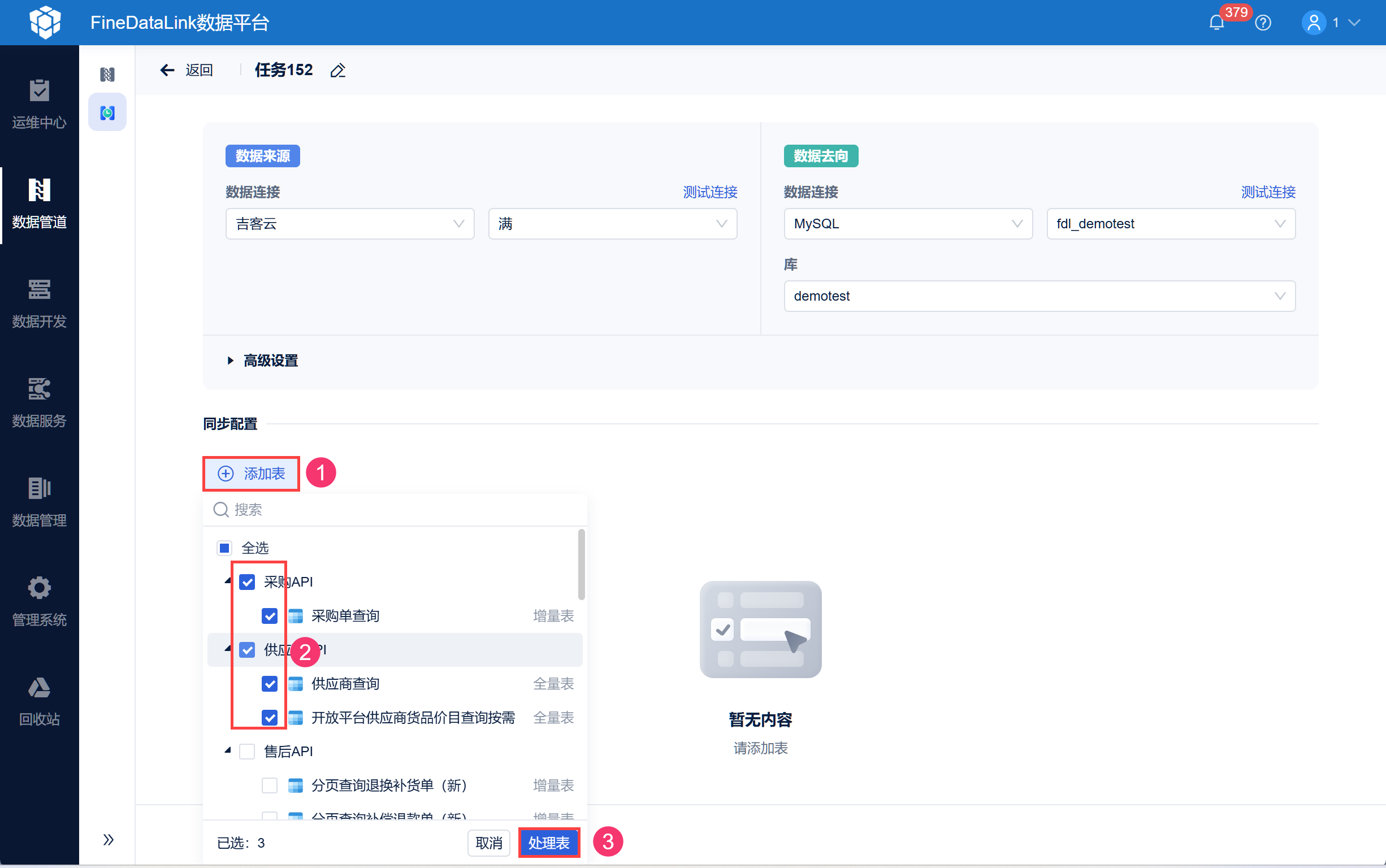Viewport: 1386px width, 868px height.
Task: Click the table list scrollbar
Action: 581,565
